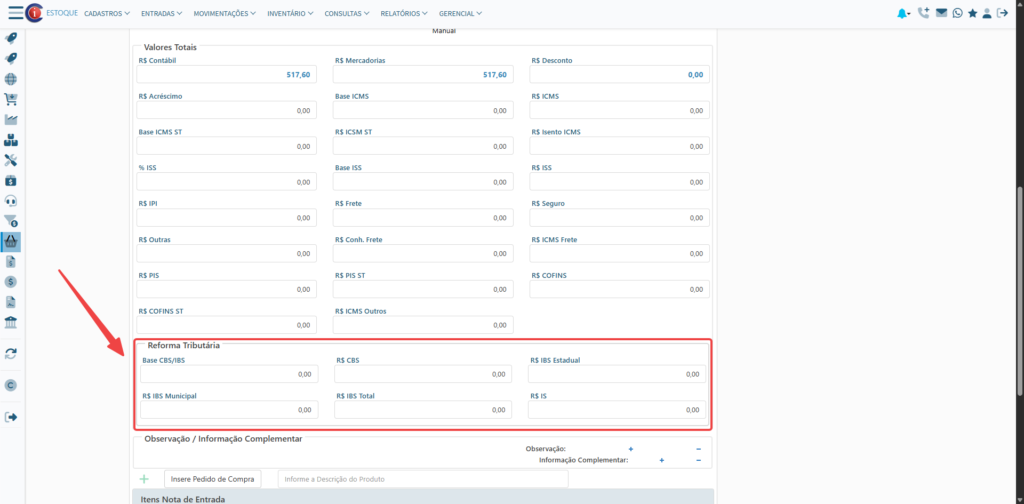This screenshot has height=504, width=1024.
Task: Click the headset support sidebar icon
Action: pyautogui.click(x=10, y=200)
